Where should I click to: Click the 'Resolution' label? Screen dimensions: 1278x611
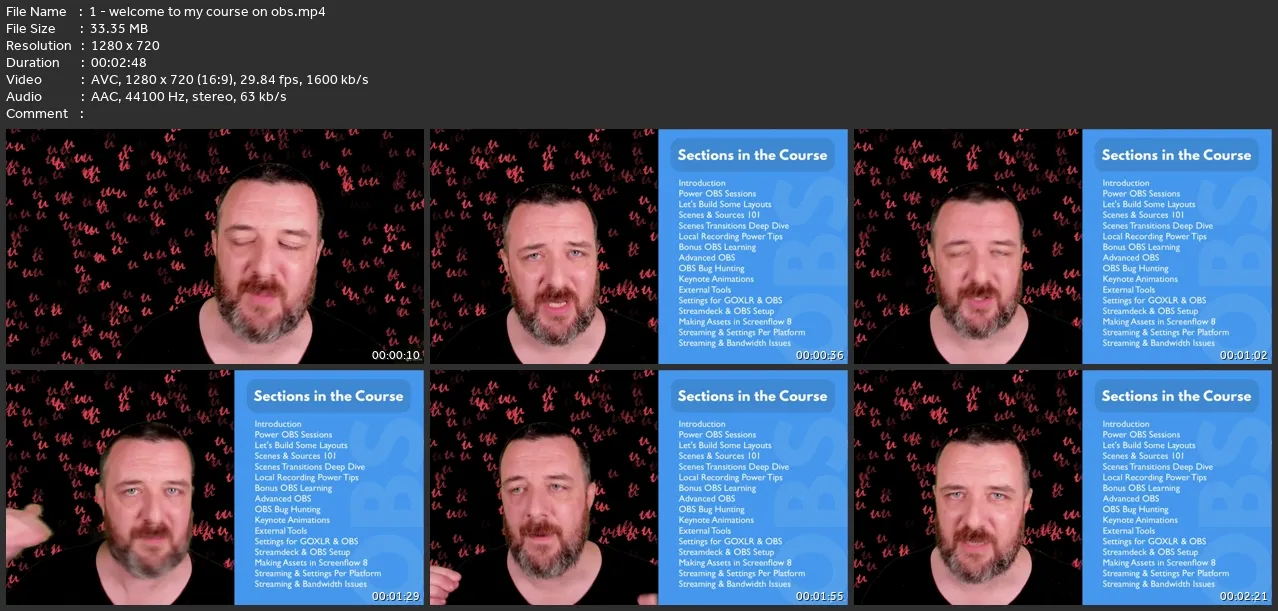pyautogui.click(x=39, y=46)
